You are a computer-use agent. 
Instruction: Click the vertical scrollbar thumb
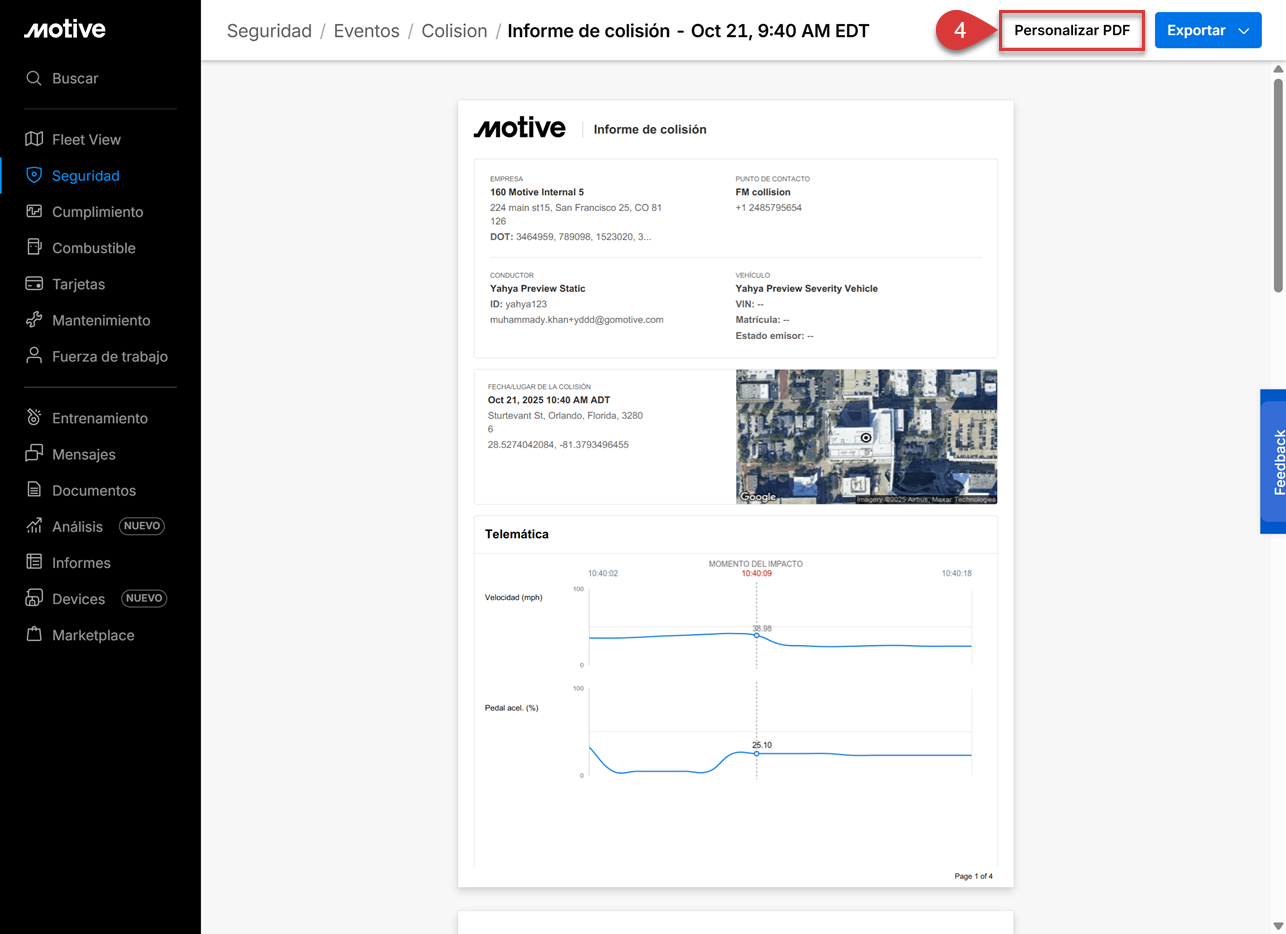point(1277,185)
